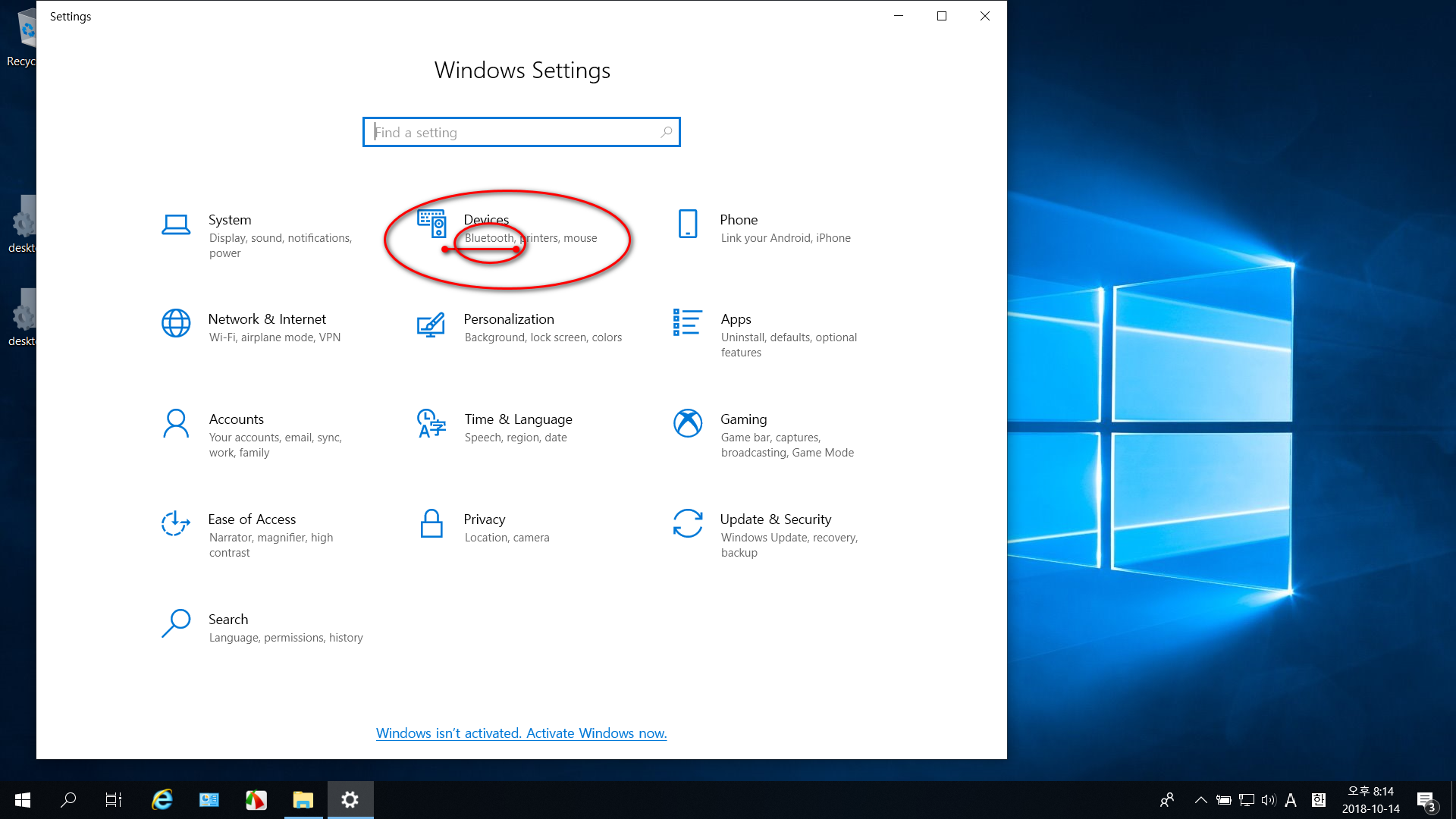Open the Network & Internet globe icon
Image resolution: width=1456 pixels, height=819 pixels.
pyautogui.click(x=176, y=323)
